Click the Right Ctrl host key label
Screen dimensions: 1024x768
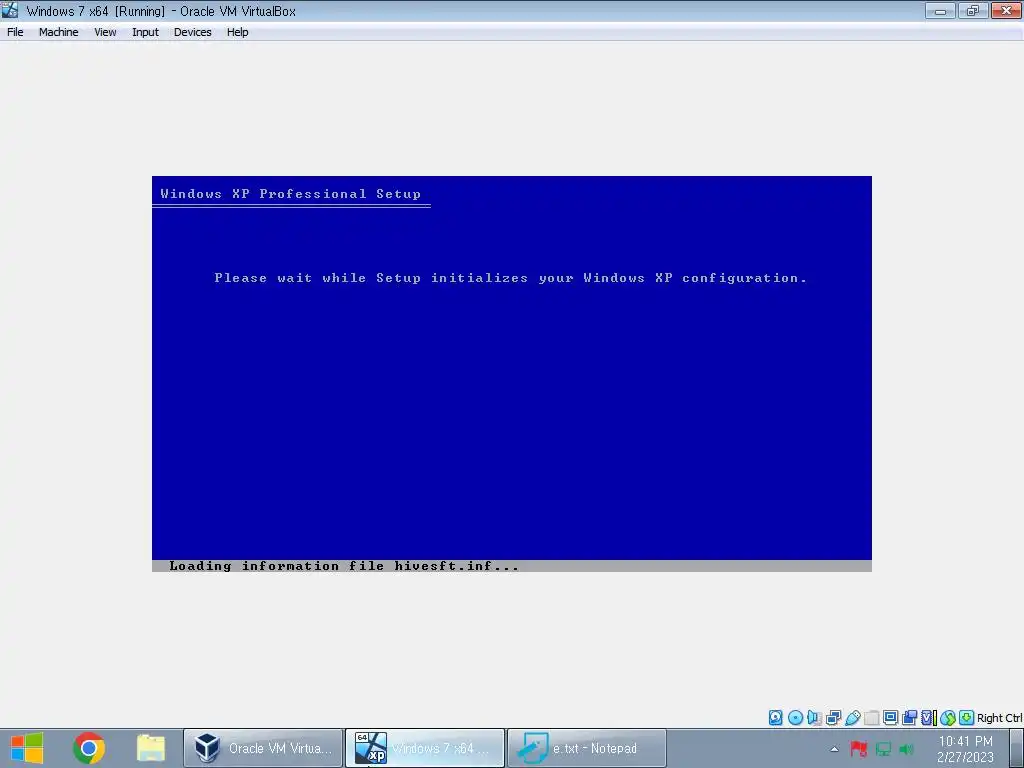(x=1000, y=718)
